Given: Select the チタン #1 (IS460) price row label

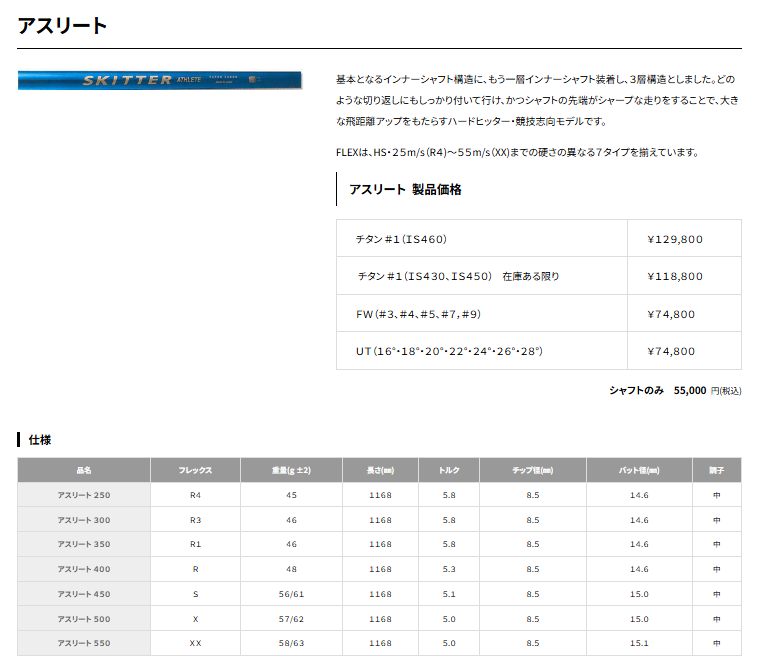Looking at the screenshot, I should pos(401,239).
